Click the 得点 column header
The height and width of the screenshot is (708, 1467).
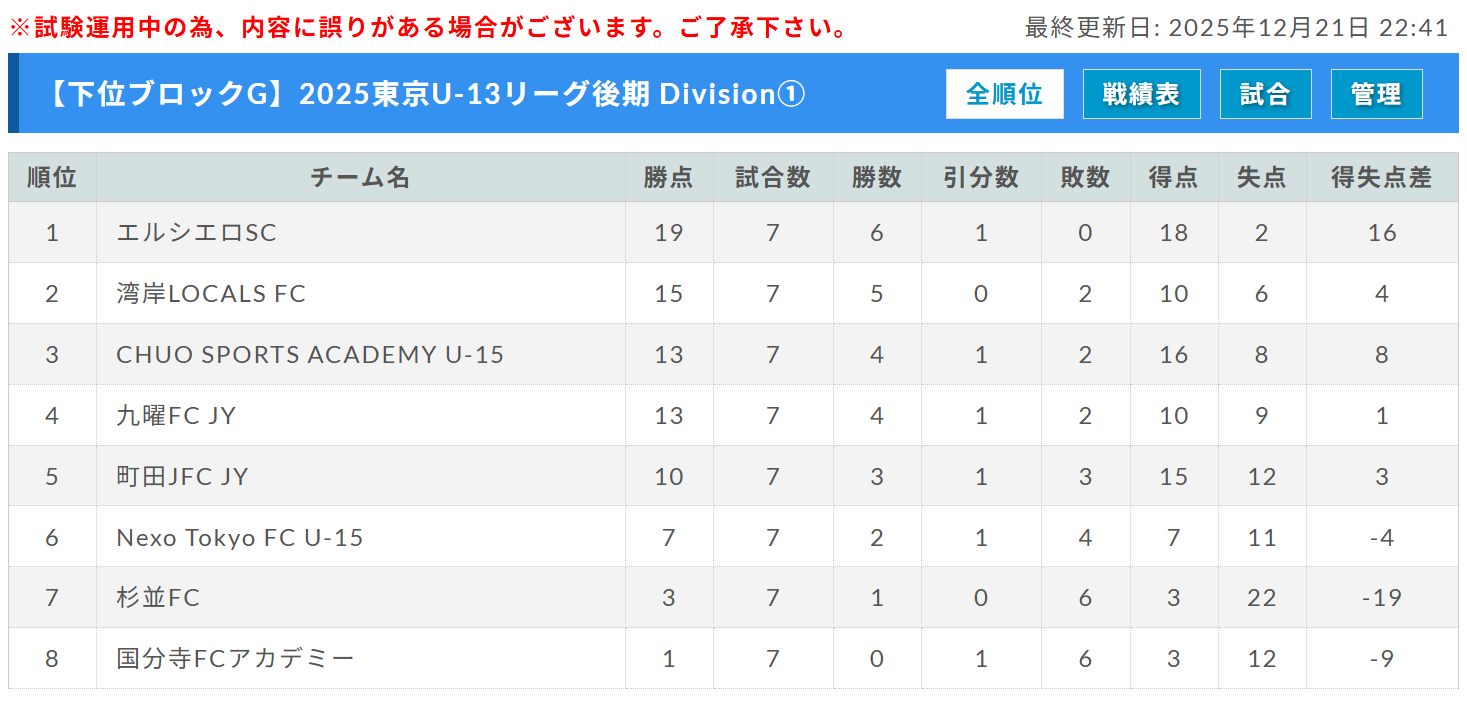click(x=1173, y=178)
